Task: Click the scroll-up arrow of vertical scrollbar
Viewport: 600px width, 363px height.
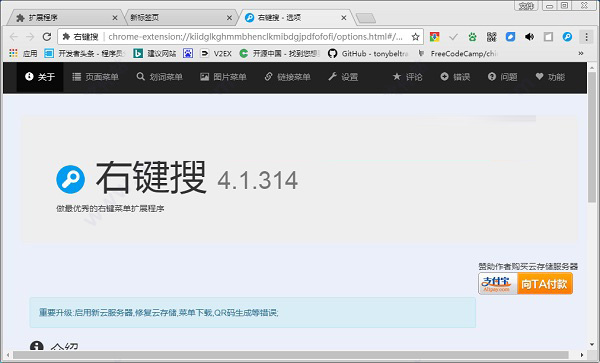Action: pos(592,67)
